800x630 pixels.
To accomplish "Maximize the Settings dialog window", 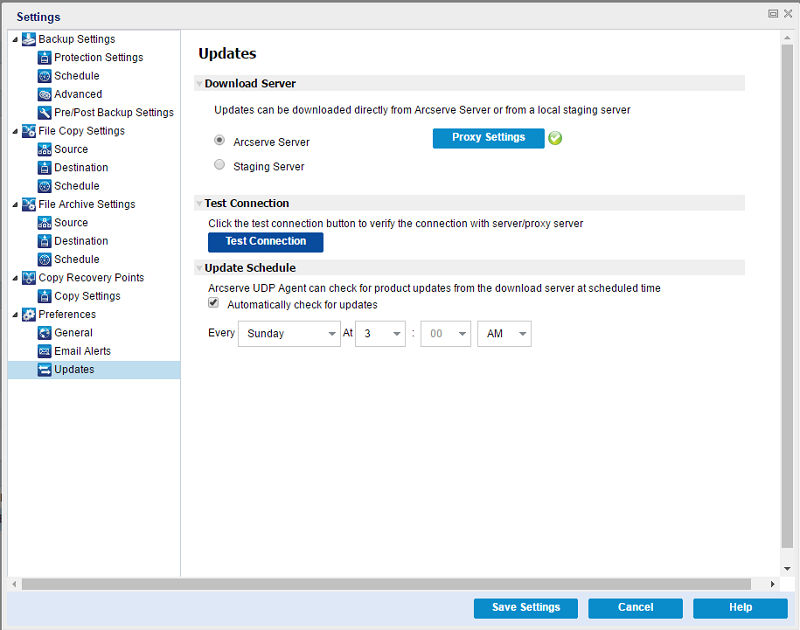I will click(x=773, y=14).
